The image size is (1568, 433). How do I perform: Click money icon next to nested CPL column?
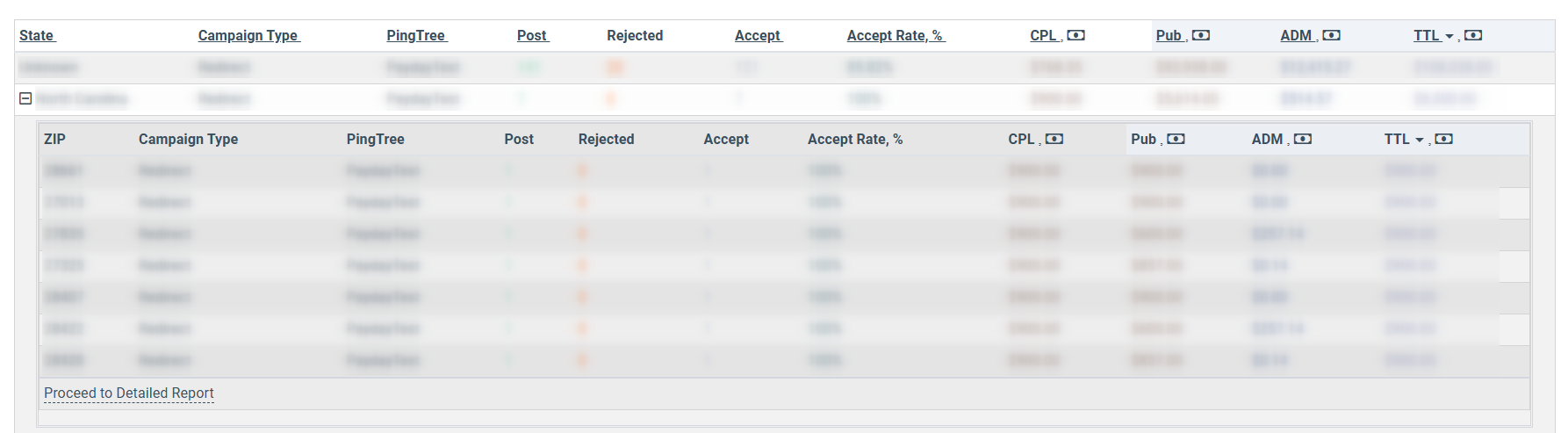pyautogui.click(x=1054, y=139)
